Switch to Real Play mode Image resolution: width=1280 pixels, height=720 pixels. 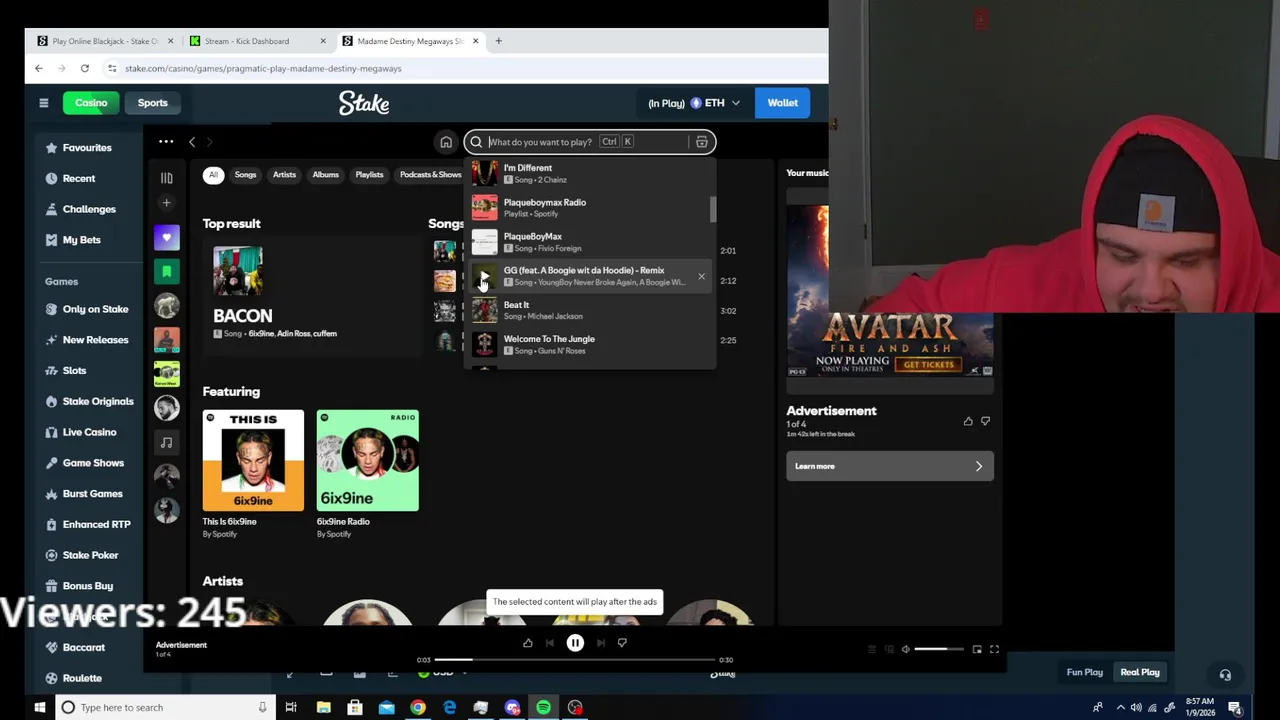[x=1140, y=673]
